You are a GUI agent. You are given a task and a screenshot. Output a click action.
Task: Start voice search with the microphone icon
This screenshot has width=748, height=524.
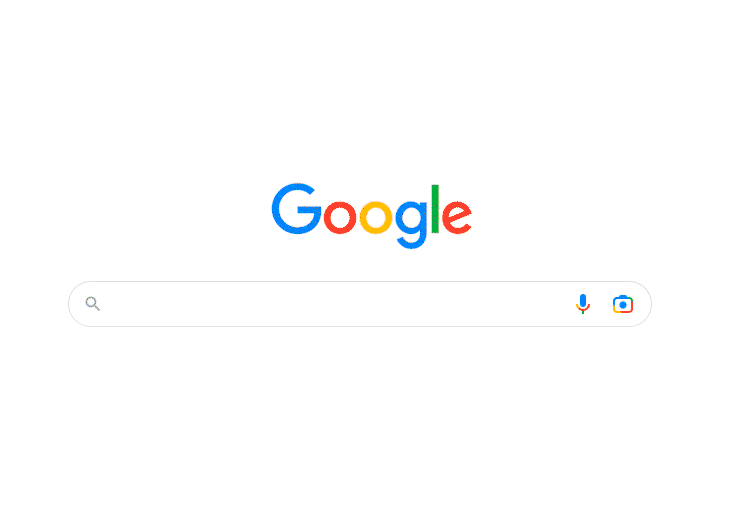(582, 304)
